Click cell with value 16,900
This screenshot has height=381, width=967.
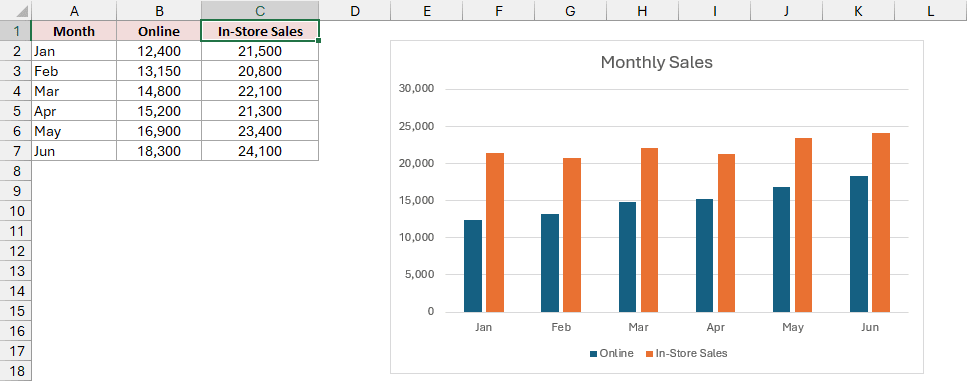pos(159,131)
